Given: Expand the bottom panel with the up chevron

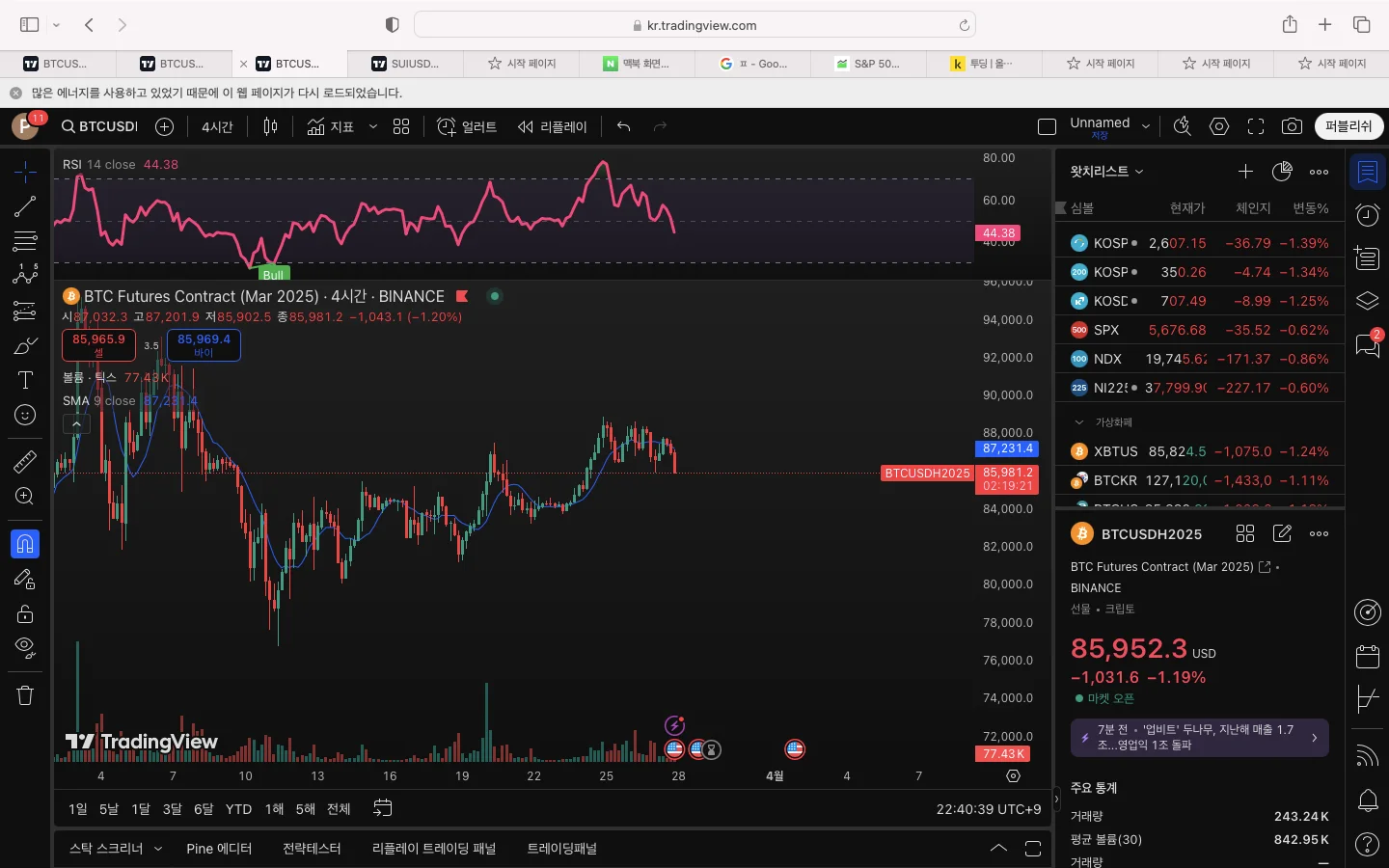Looking at the screenshot, I should point(998,849).
